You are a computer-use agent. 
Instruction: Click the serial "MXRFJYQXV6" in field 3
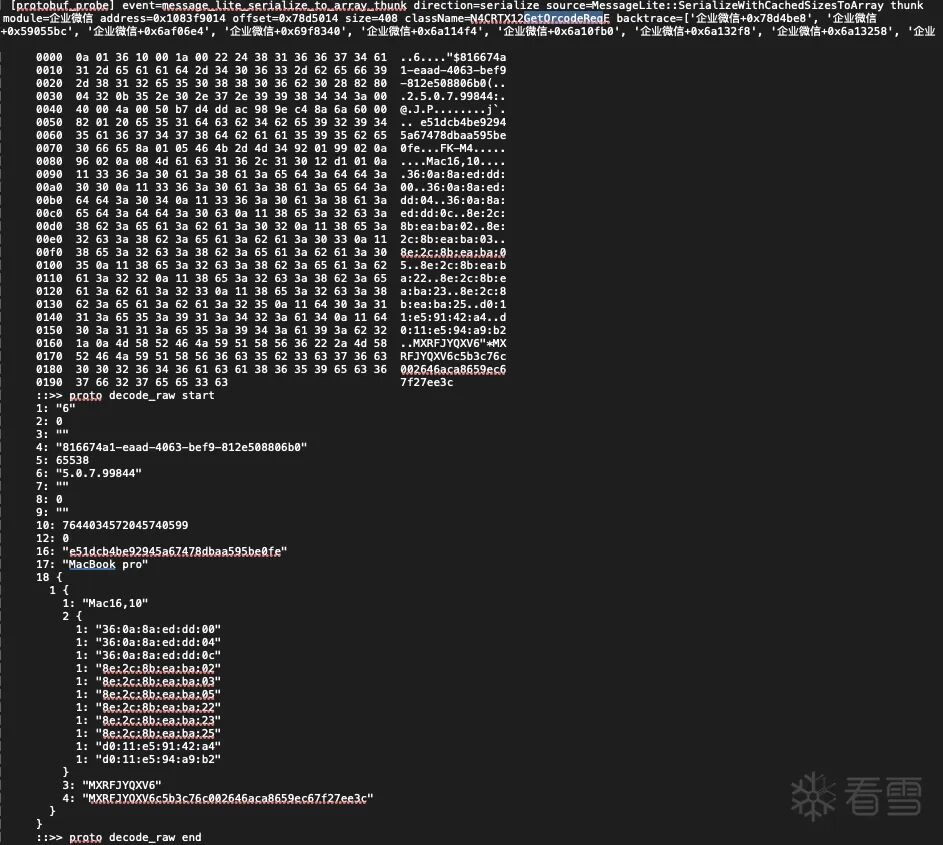(121, 785)
